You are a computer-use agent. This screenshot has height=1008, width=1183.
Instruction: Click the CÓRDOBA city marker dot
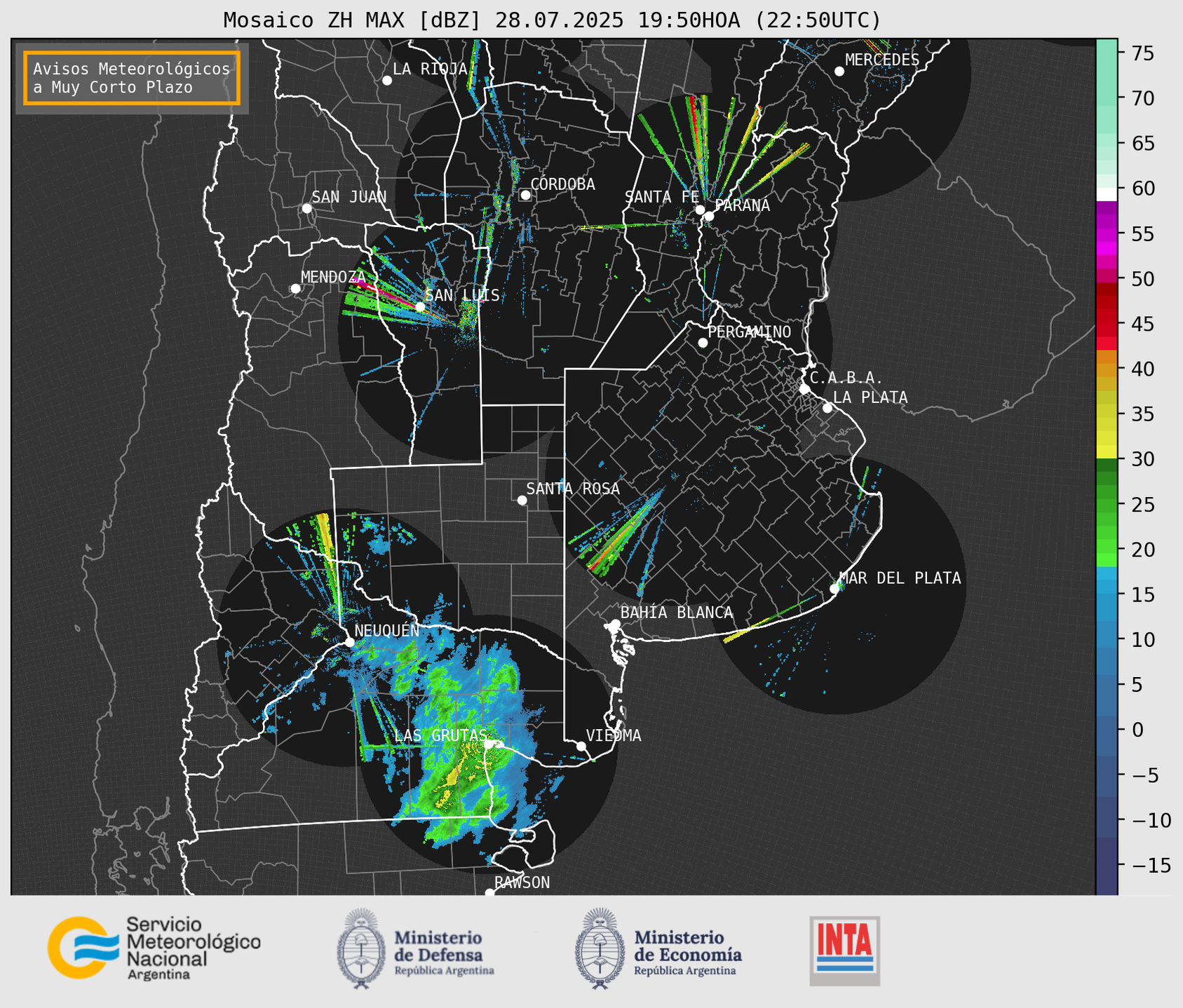[525, 195]
